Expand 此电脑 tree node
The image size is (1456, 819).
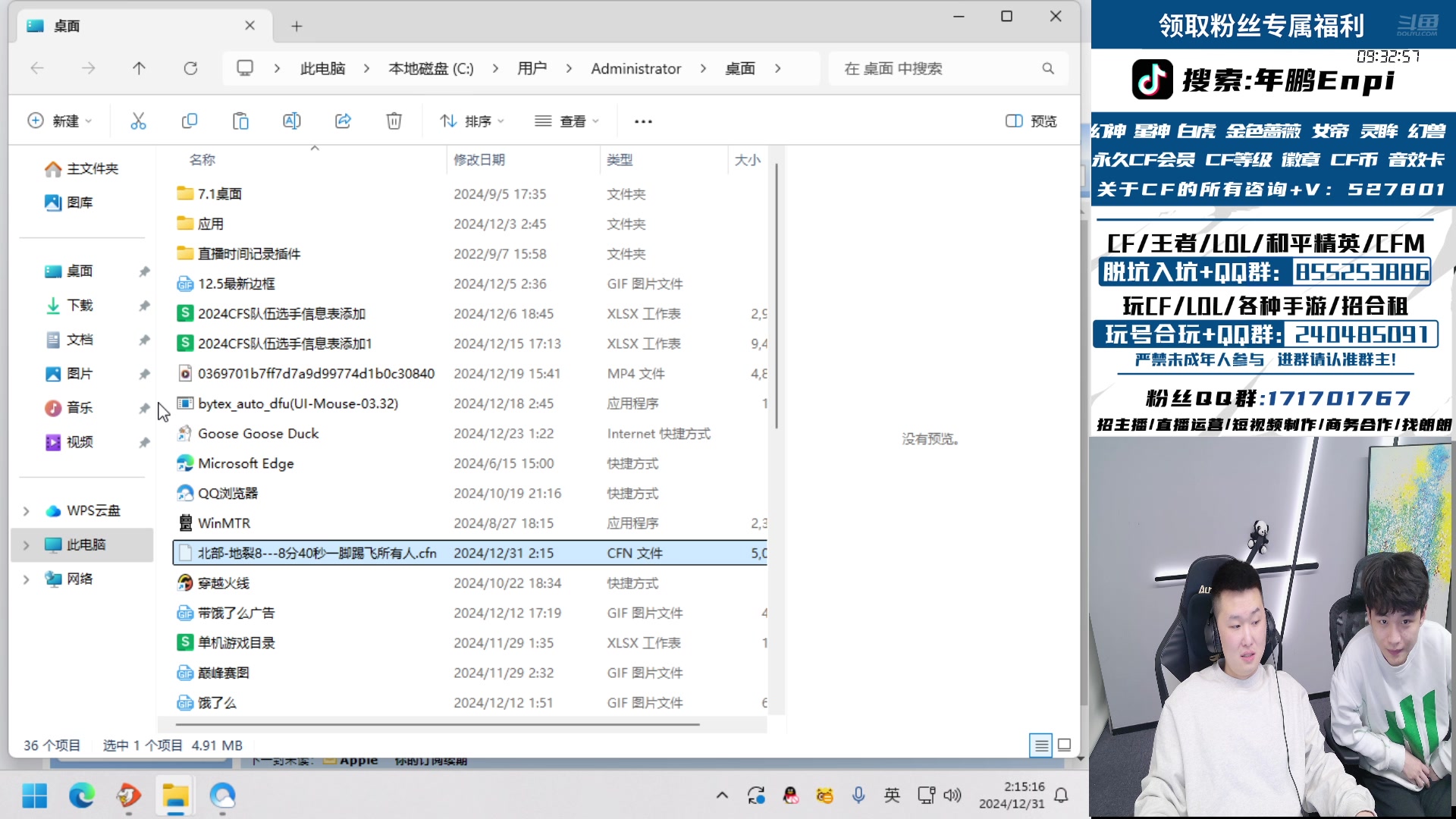tap(27, 545)
